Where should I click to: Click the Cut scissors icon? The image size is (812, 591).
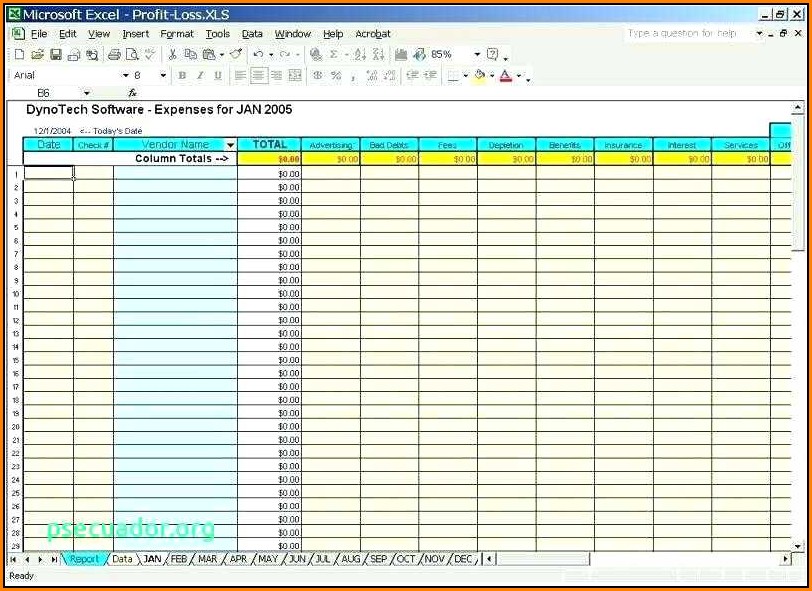click(172, 55)
